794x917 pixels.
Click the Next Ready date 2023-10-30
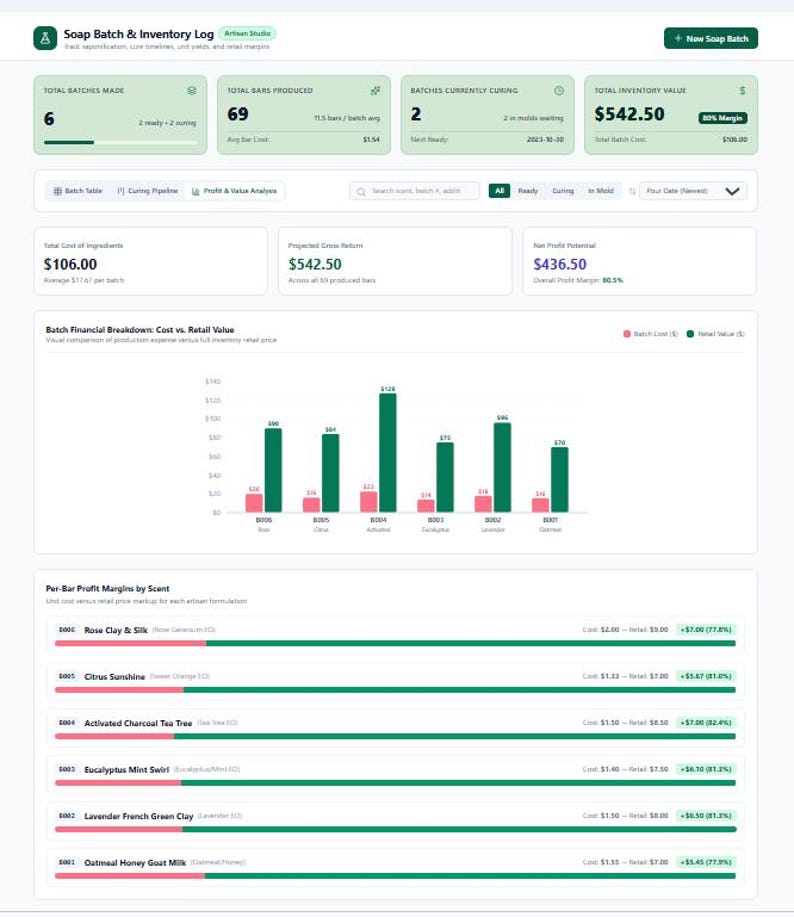click(545, 140)
